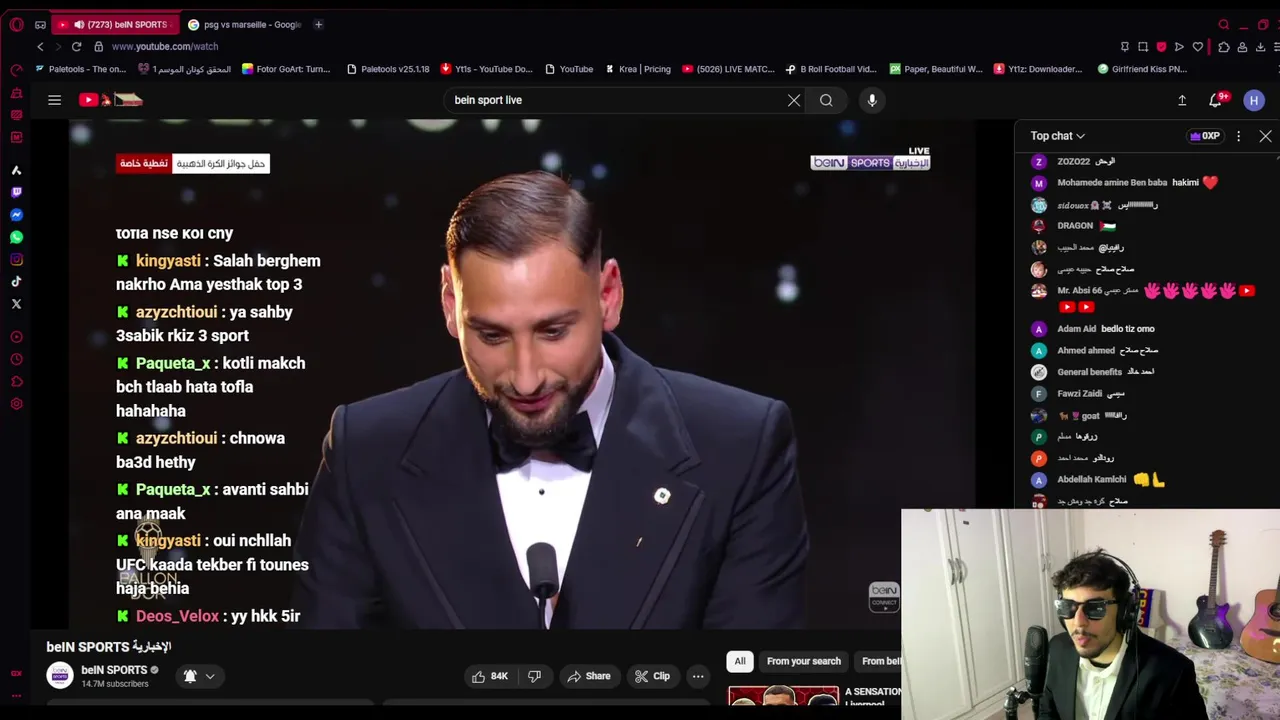
Task: Open Instagram from the sidebar
Action: coord(16,259)
